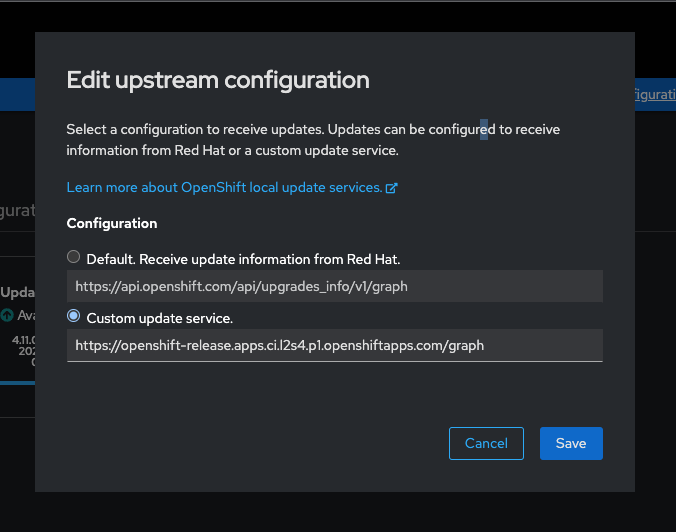Click the blue banner strip left of dialog
Image resolution: width=676 pixels, height=532 pixels.
[x=17, y=94]
